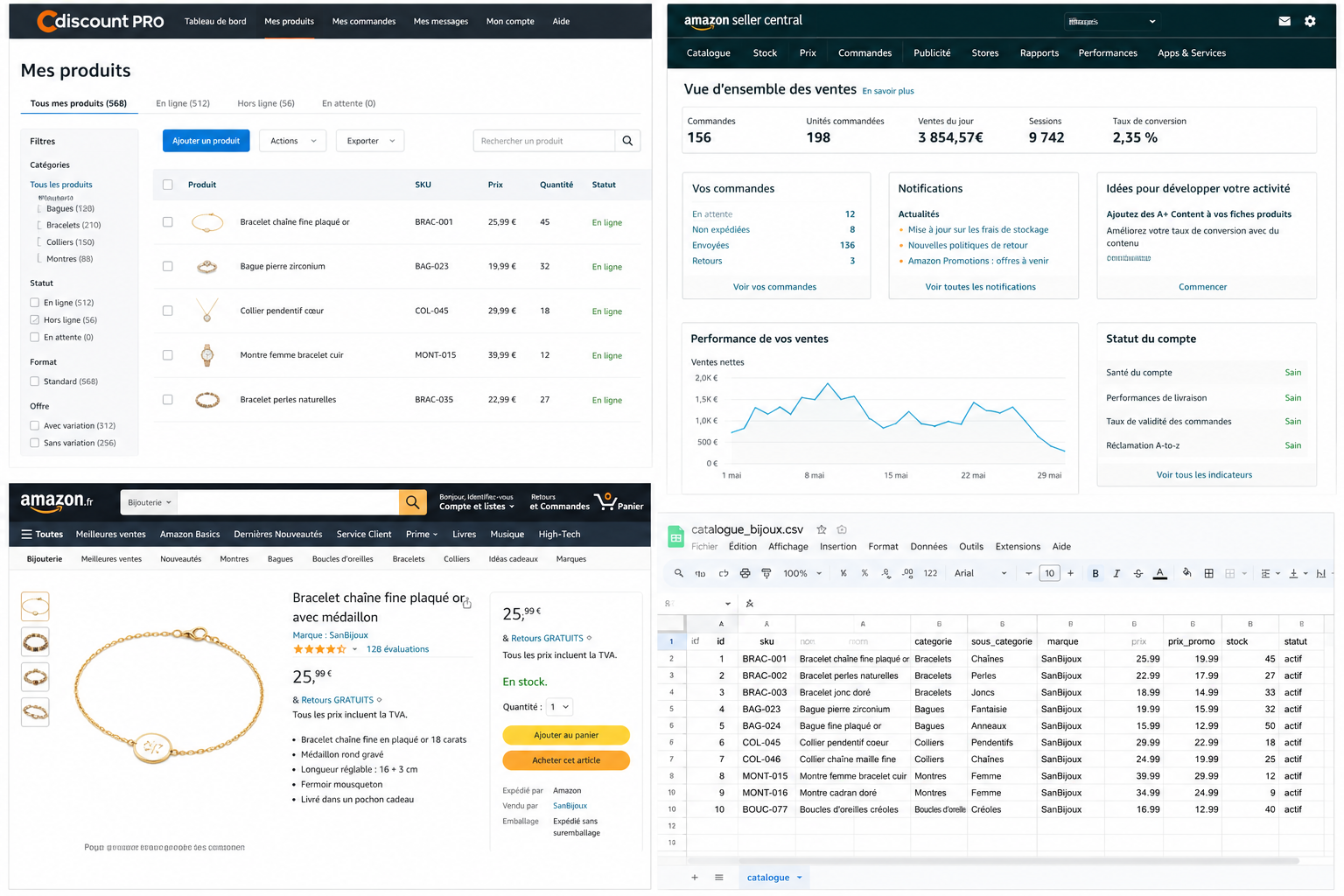
Task: Click the orange Amazon.fr search button
Action: 412,502
